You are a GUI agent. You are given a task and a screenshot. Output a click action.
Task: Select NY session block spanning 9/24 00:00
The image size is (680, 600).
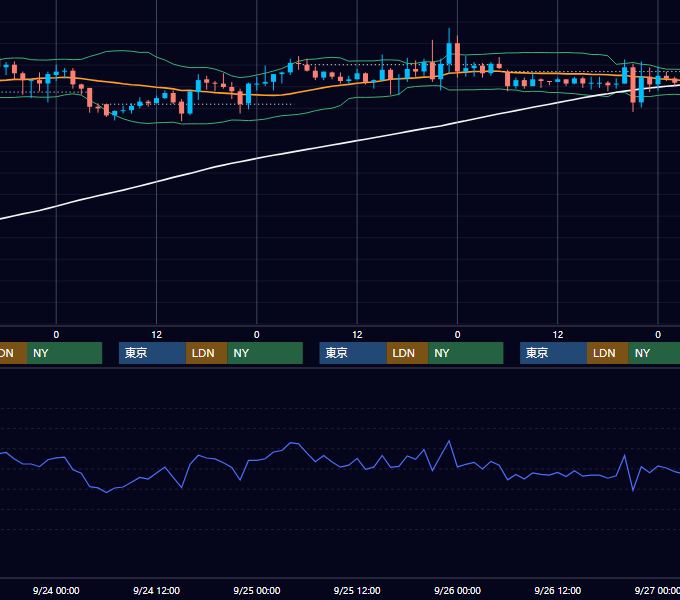pos(64,353)
